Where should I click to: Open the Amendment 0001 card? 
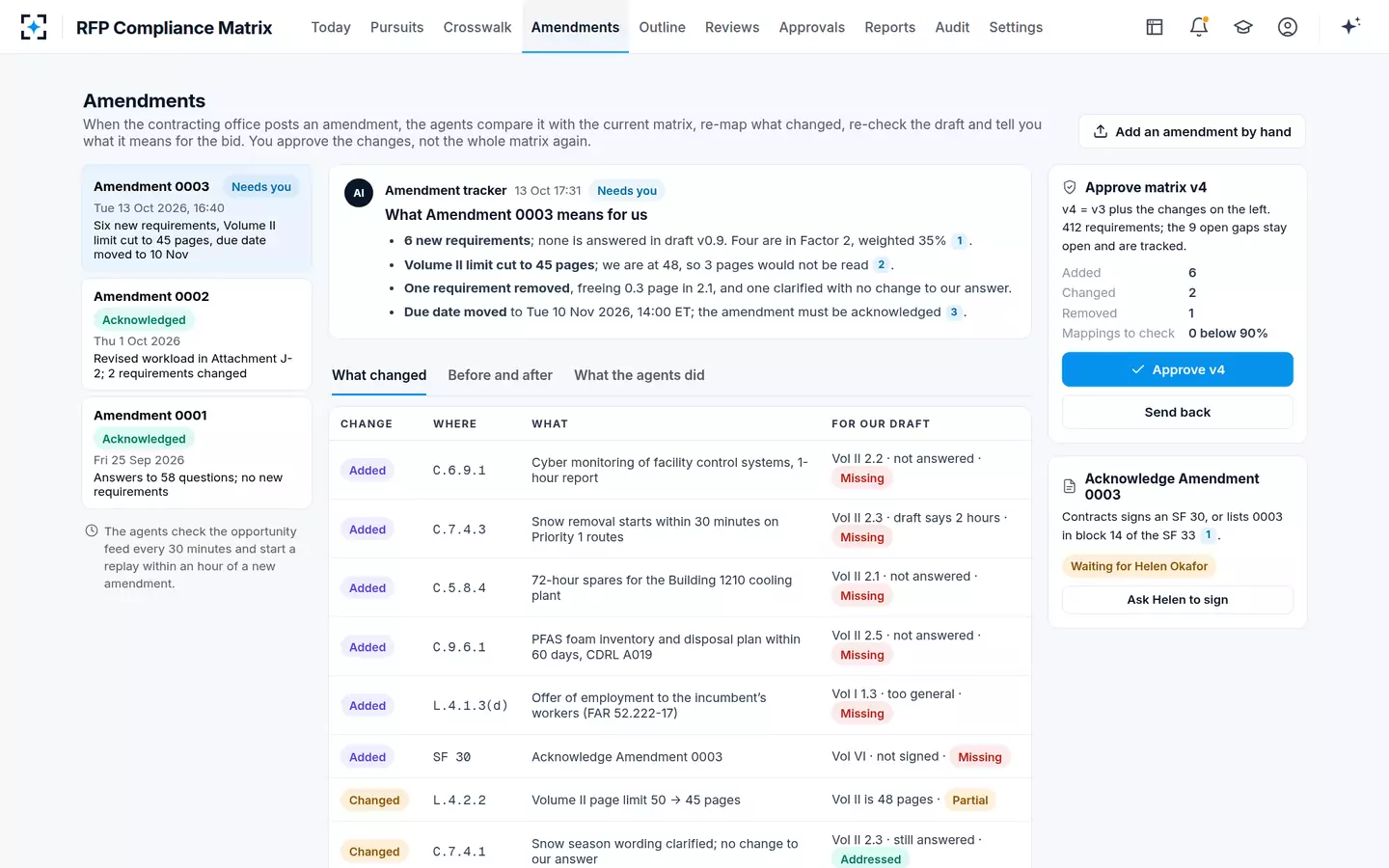[x=197, y=453]
